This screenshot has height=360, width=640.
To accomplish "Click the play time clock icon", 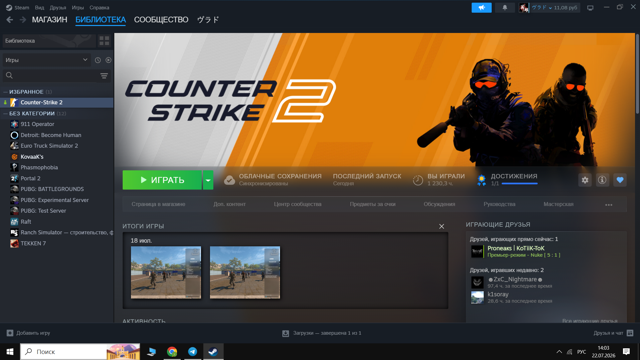I will (418, 180).
